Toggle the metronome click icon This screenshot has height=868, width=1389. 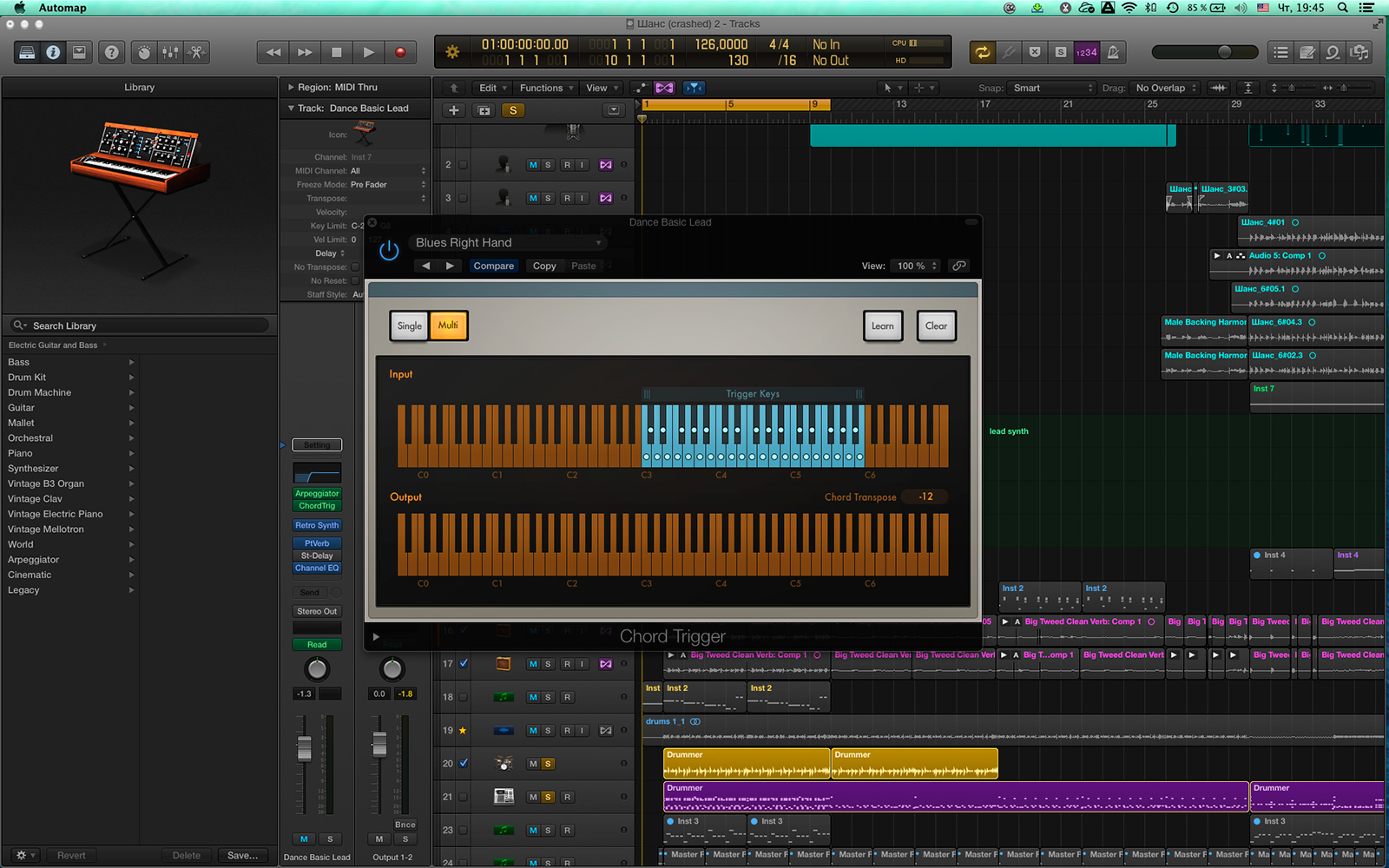tap(1114, 52)
